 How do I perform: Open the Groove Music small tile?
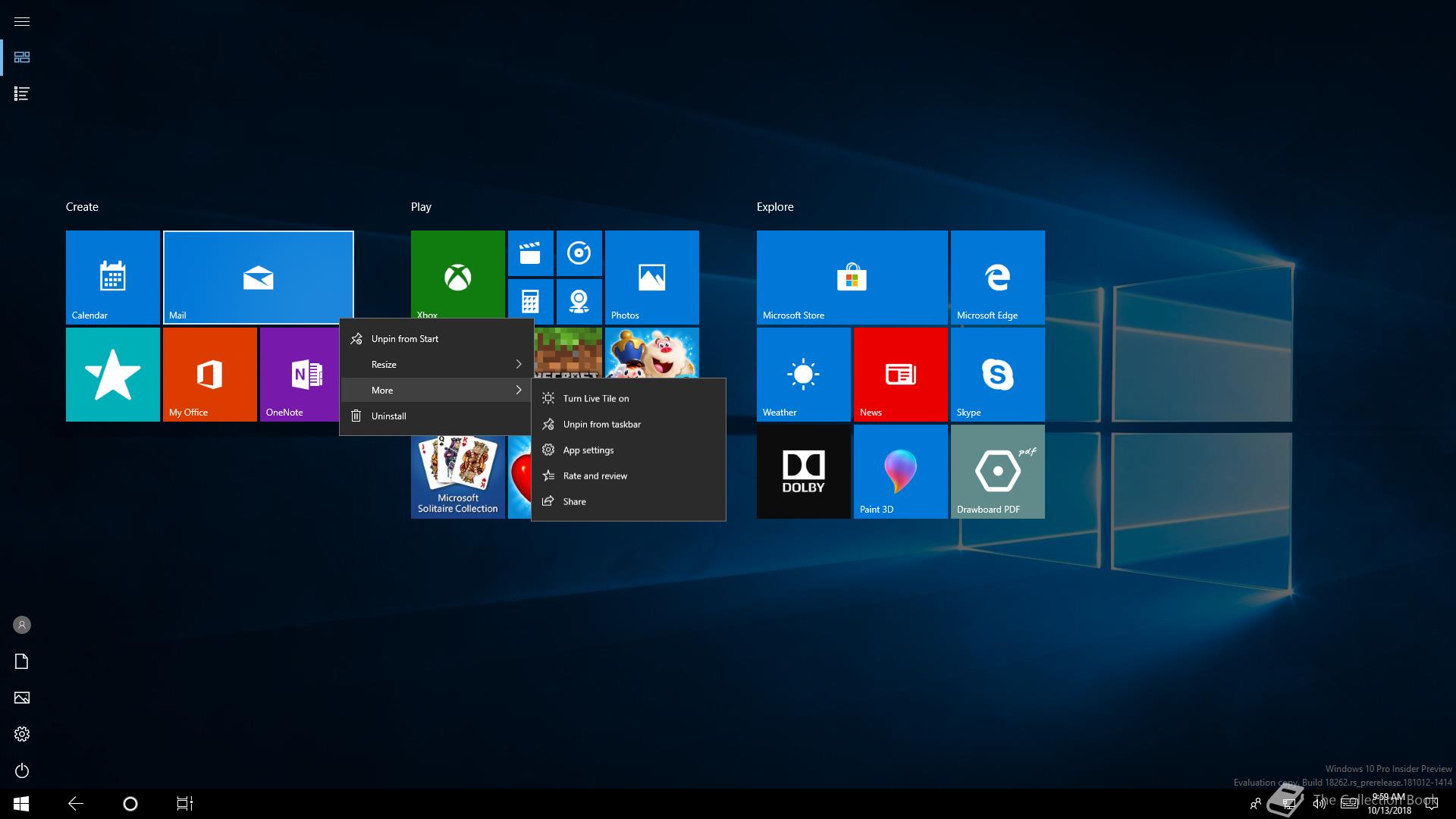pyautogui.click(x=579, y=253)
